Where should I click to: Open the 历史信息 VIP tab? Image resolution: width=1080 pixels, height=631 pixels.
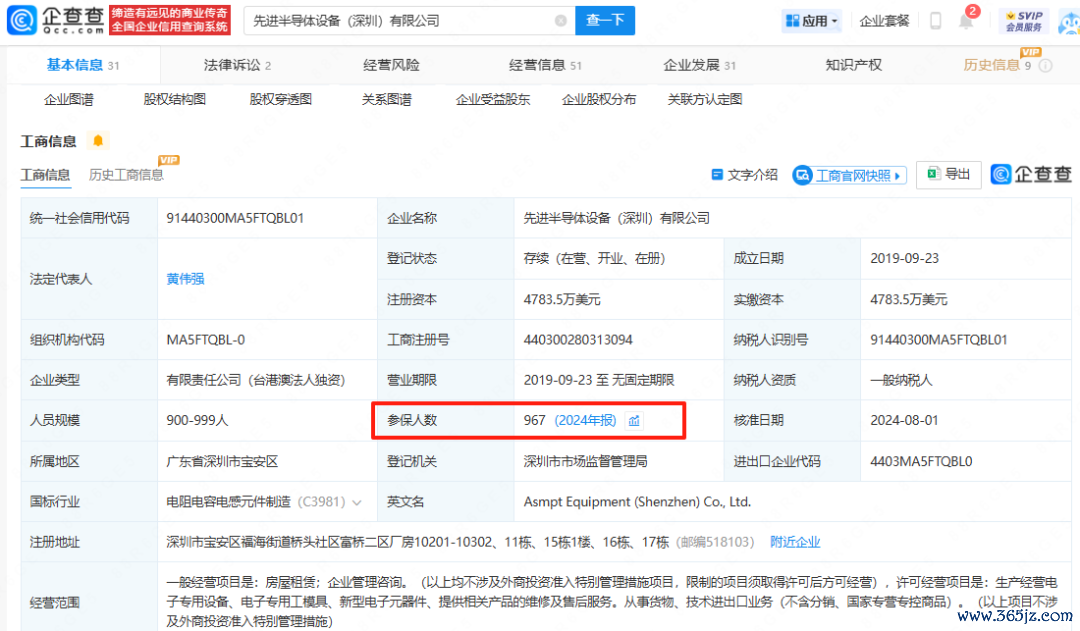pos(997,65)
